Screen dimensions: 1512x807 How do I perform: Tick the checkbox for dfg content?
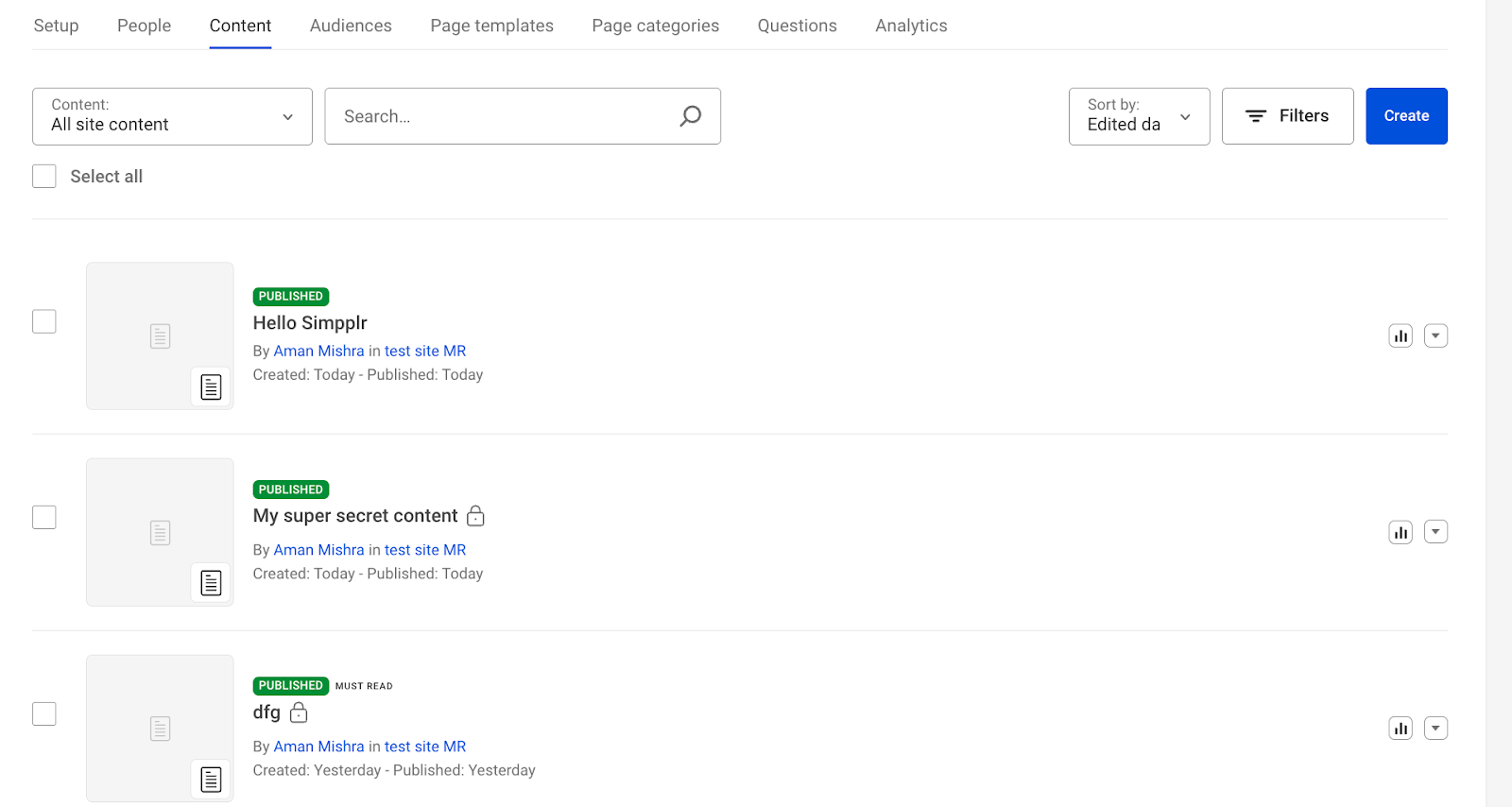pyautogui.click(x=44, y=713)
